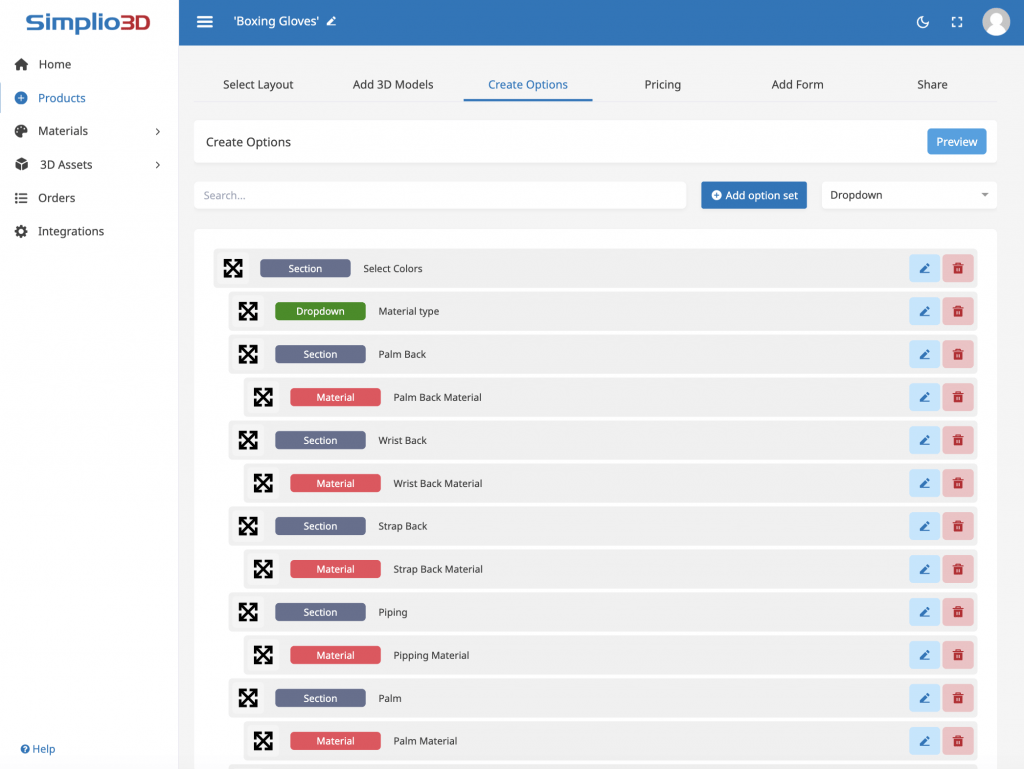Click drag handle for Palm Back section
This screenshot has width=1024, height=769.
tap(248, 354)
